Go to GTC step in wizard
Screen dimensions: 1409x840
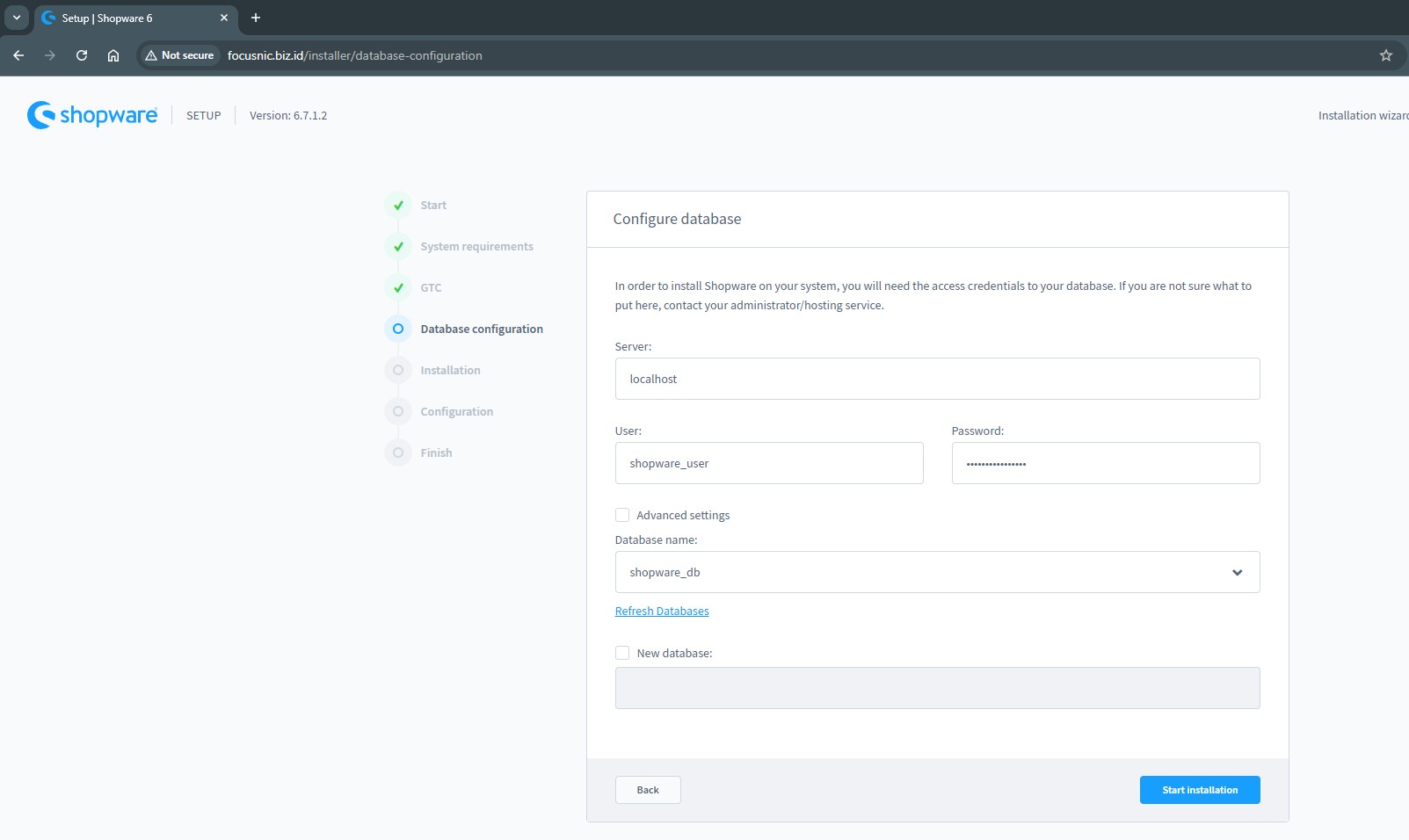431,288
